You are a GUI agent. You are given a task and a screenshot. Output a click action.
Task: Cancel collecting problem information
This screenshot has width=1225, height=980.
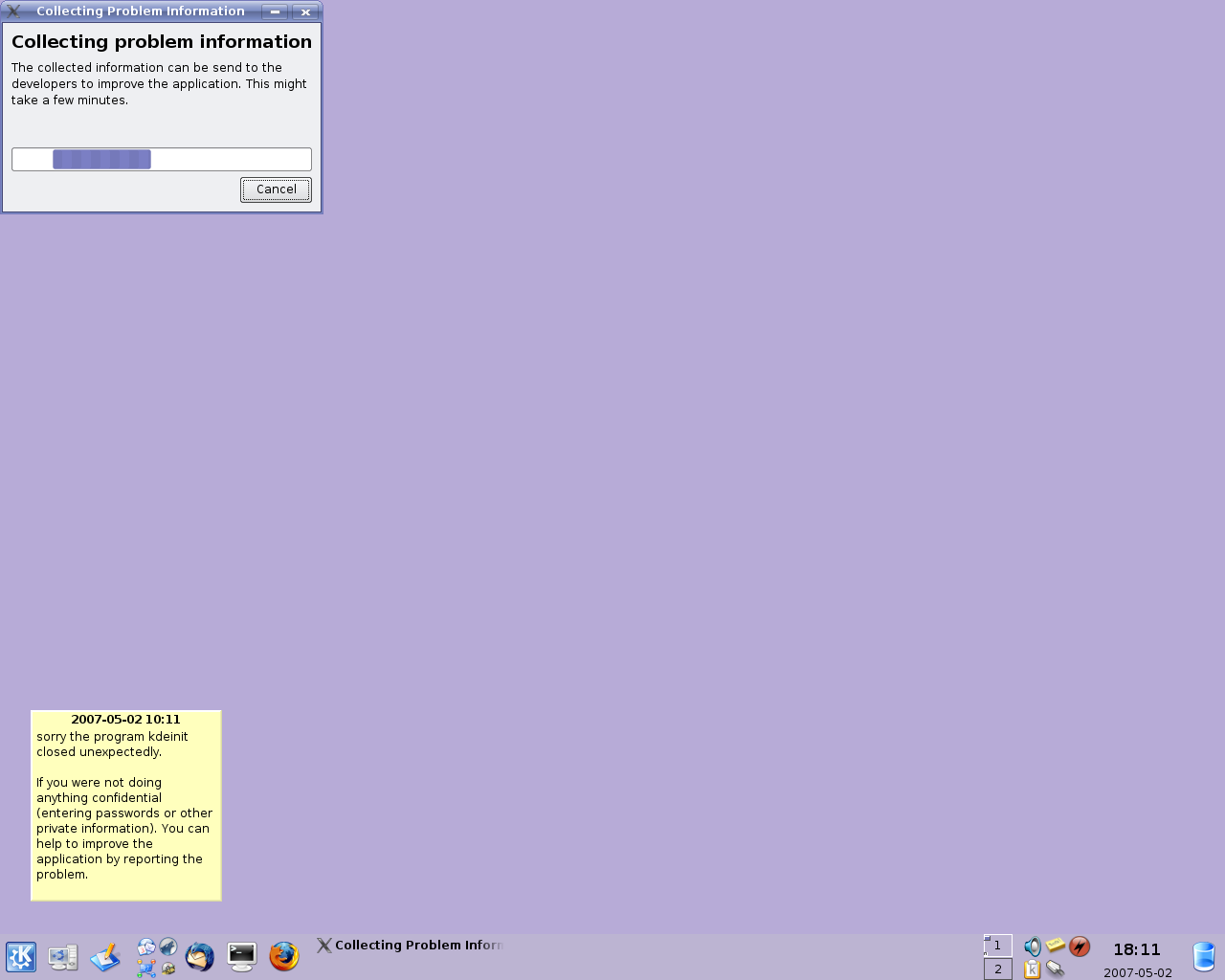(276, 189)
